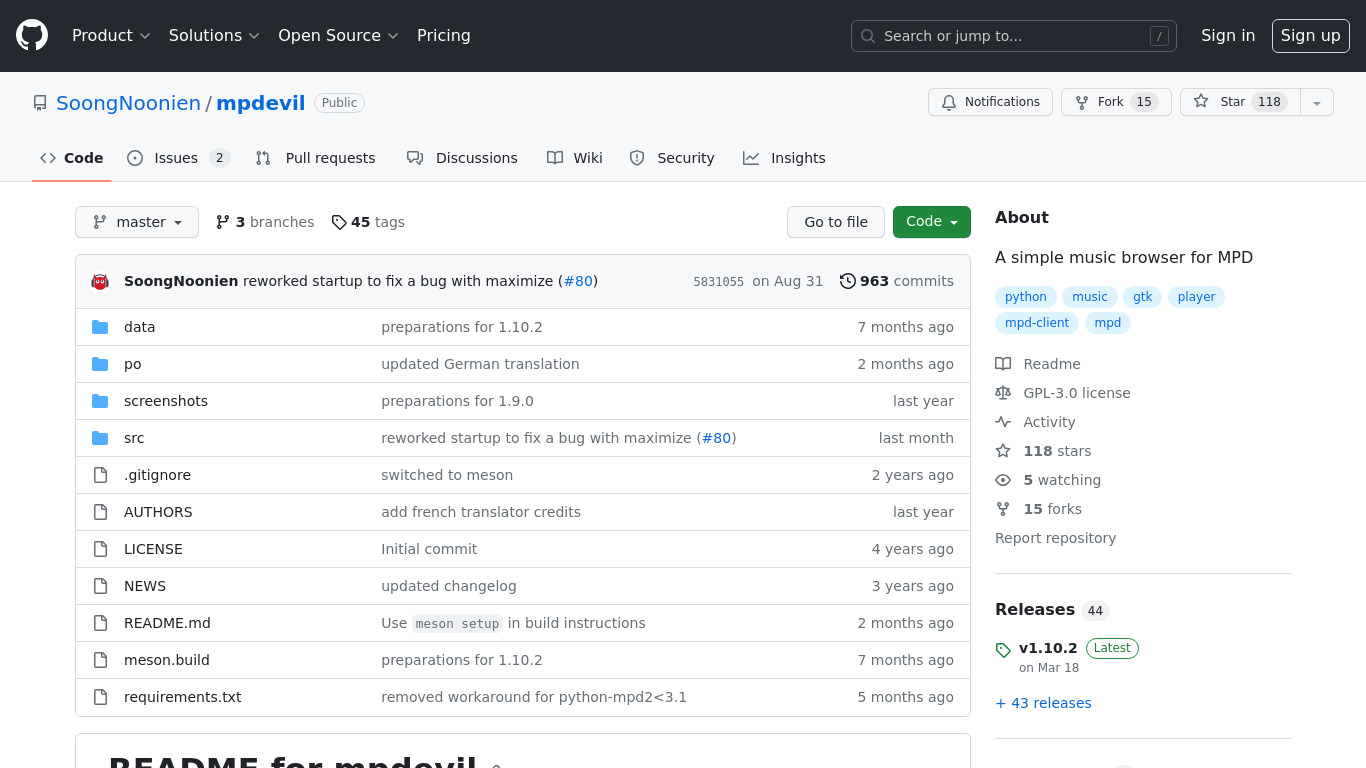
Task: Click the Sign in link
Action: 1228,35
